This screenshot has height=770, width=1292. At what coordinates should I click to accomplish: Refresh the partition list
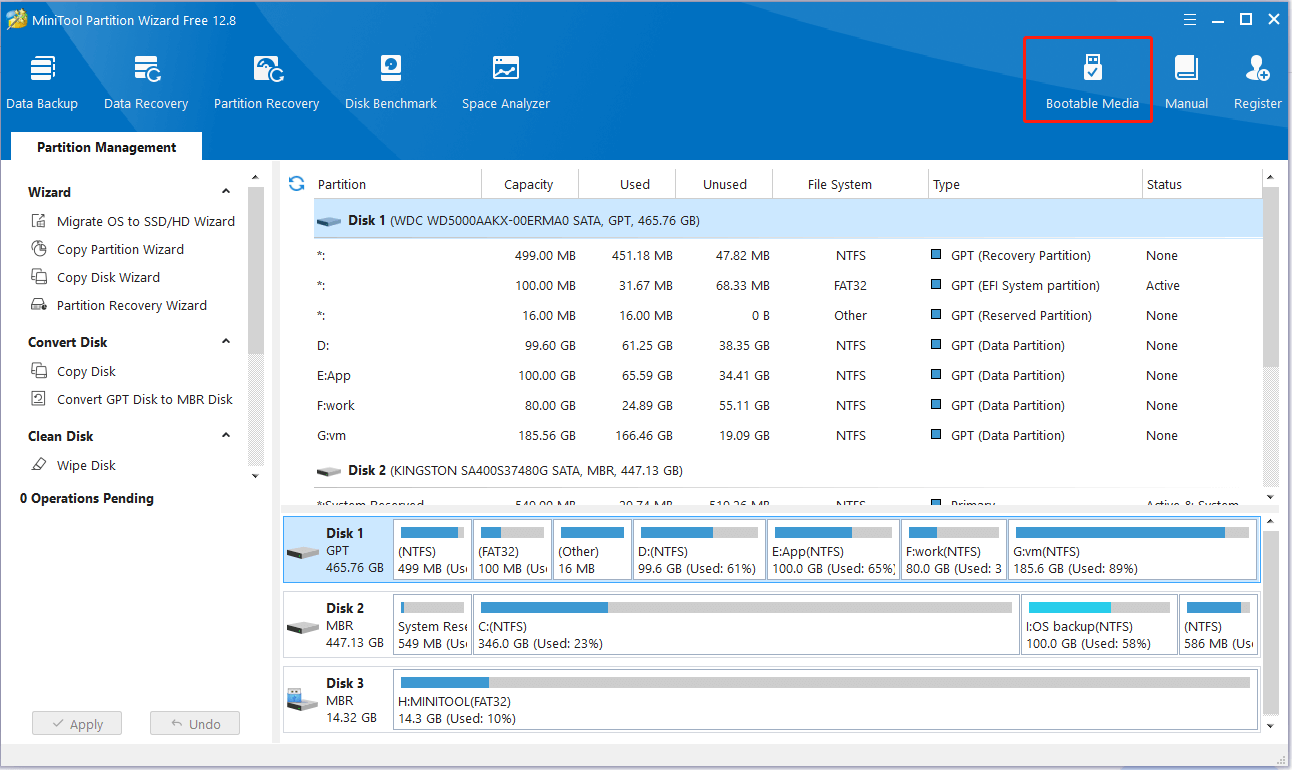tap(296, 184)
